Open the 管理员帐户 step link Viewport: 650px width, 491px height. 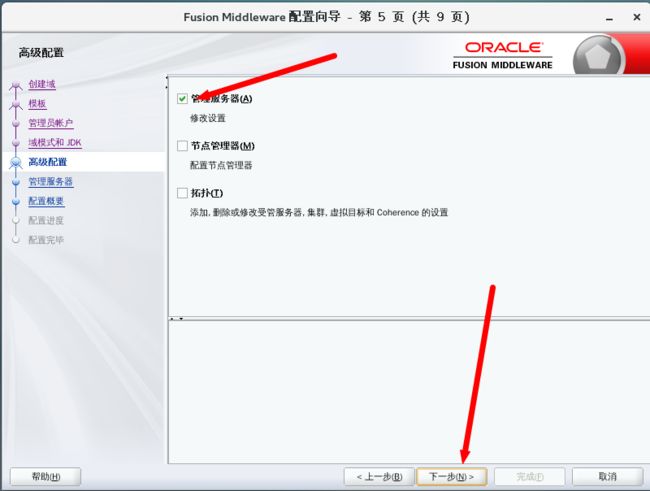tap(51, 123)
